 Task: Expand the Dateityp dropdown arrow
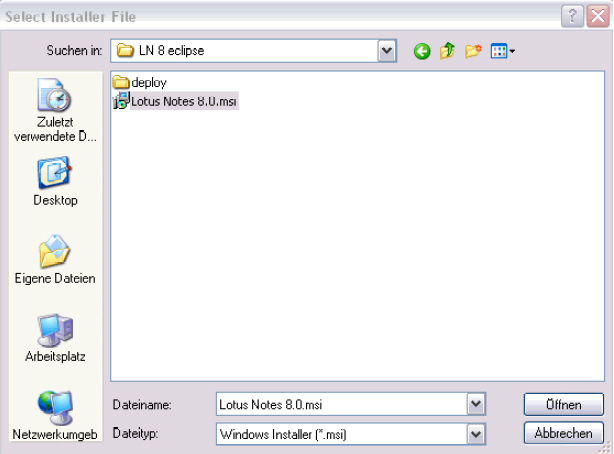tap(476, 434)
